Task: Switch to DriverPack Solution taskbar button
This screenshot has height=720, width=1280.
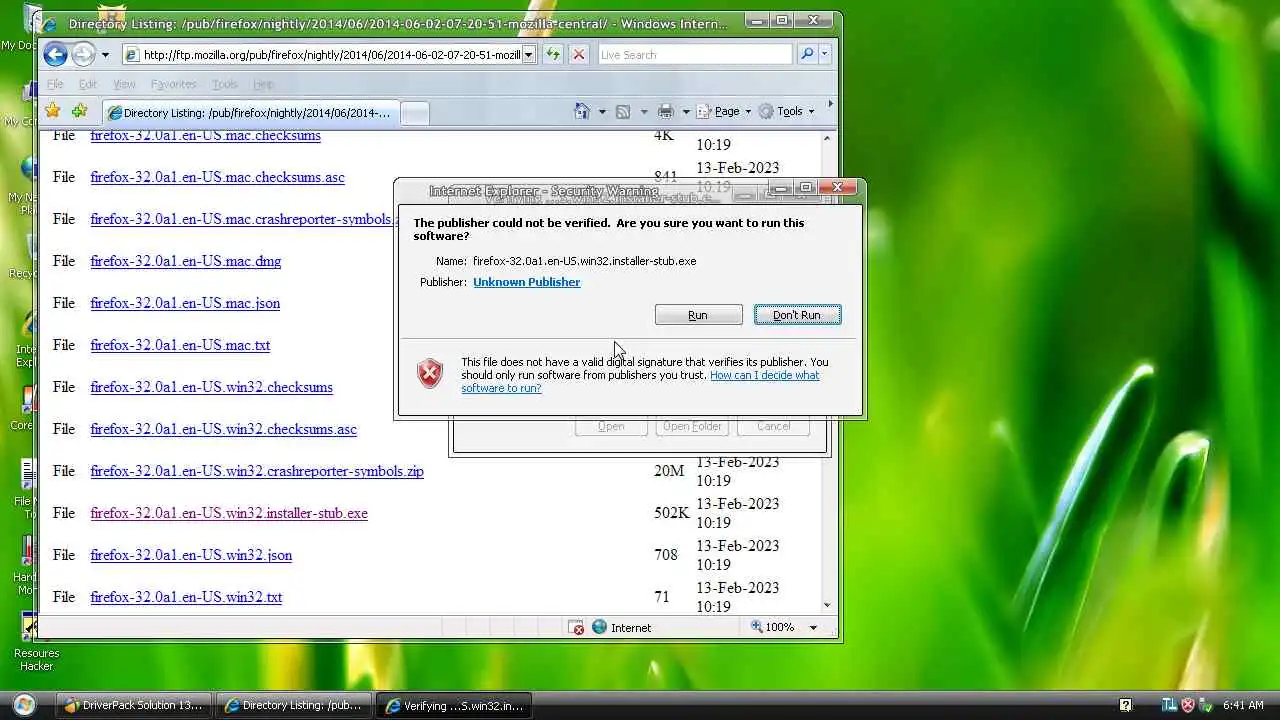Action: click(x=134, y=705)
